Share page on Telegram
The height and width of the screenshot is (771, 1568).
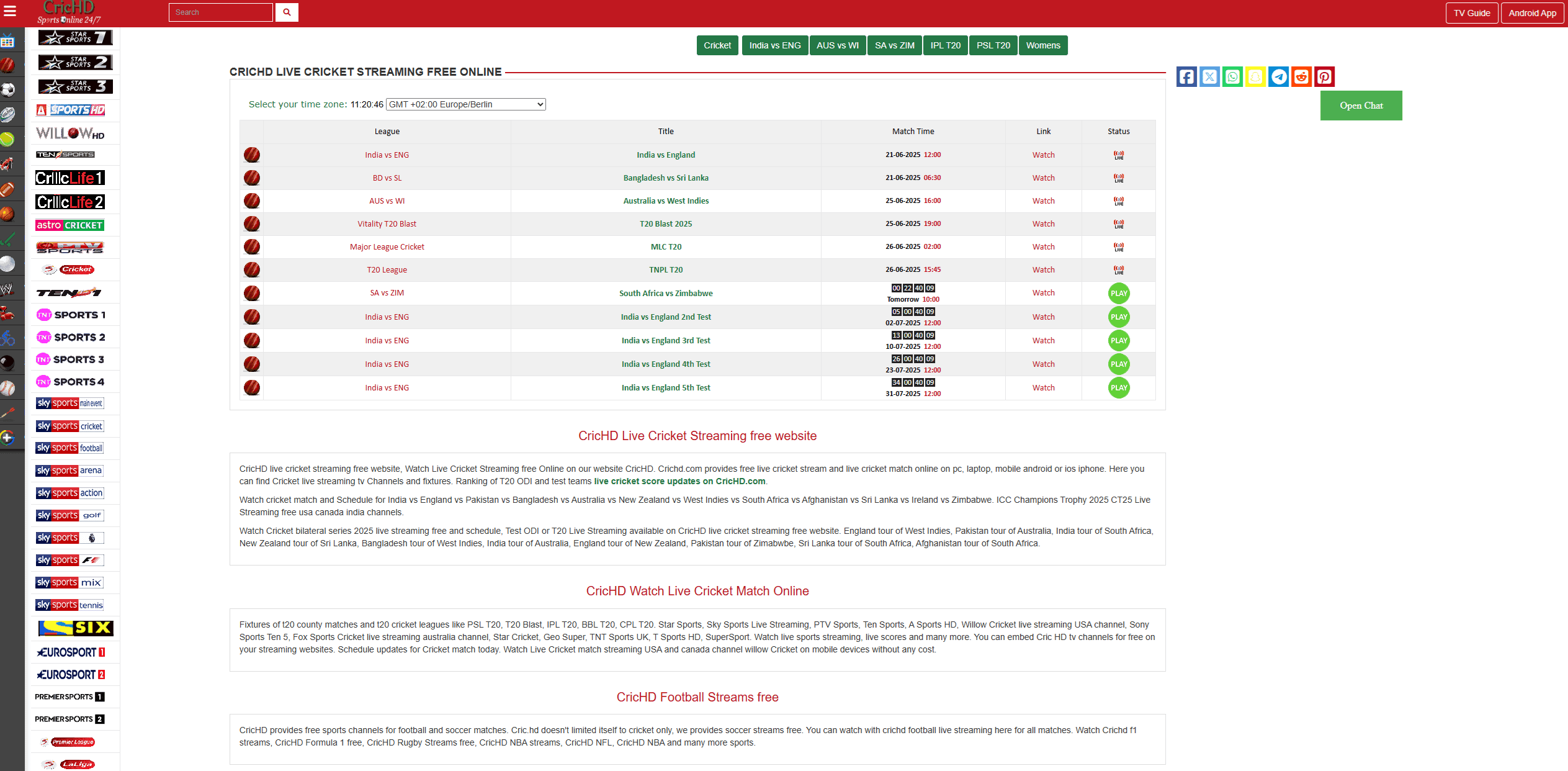1278,77
